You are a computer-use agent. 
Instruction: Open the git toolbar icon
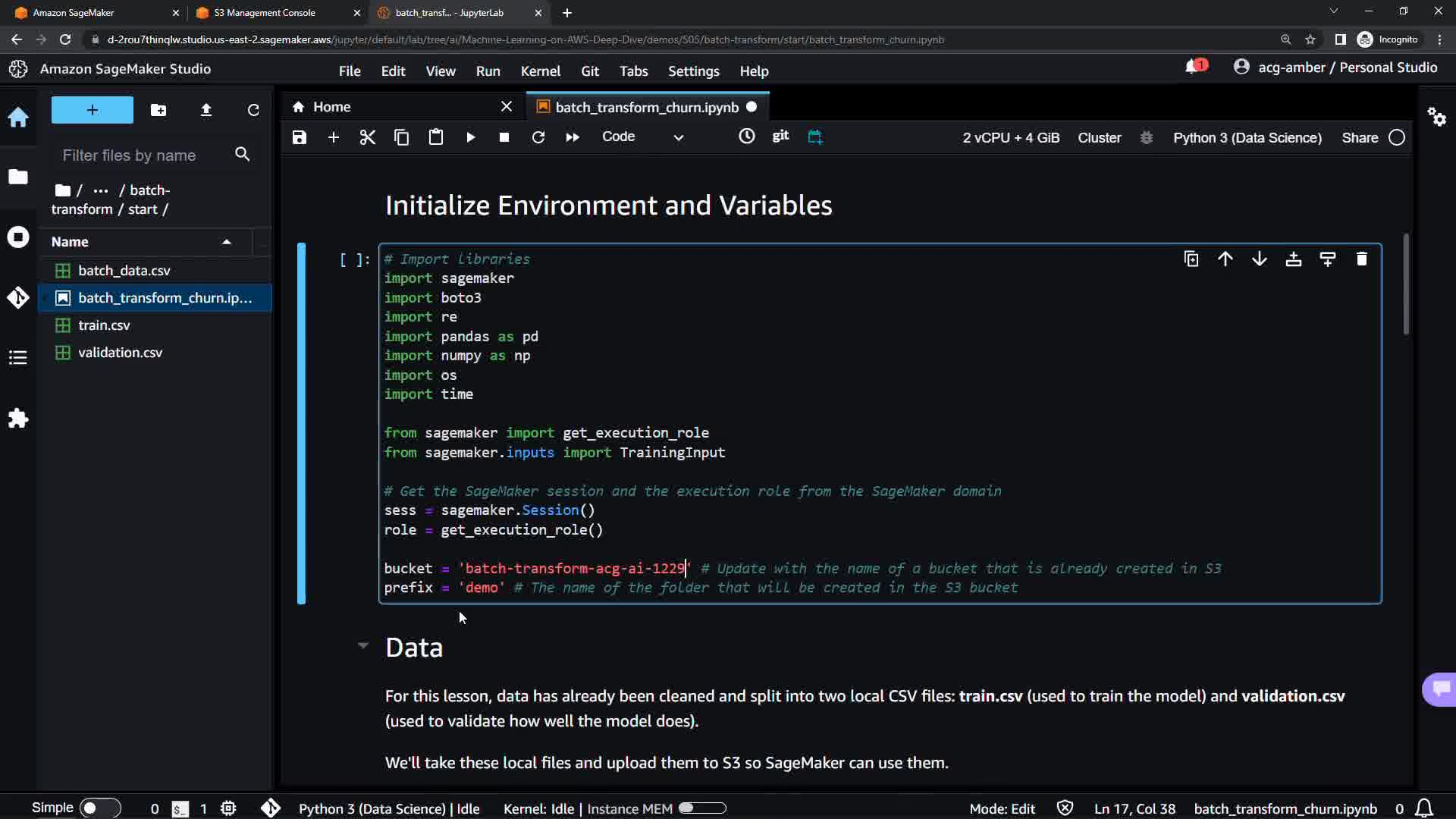point(780,136)
